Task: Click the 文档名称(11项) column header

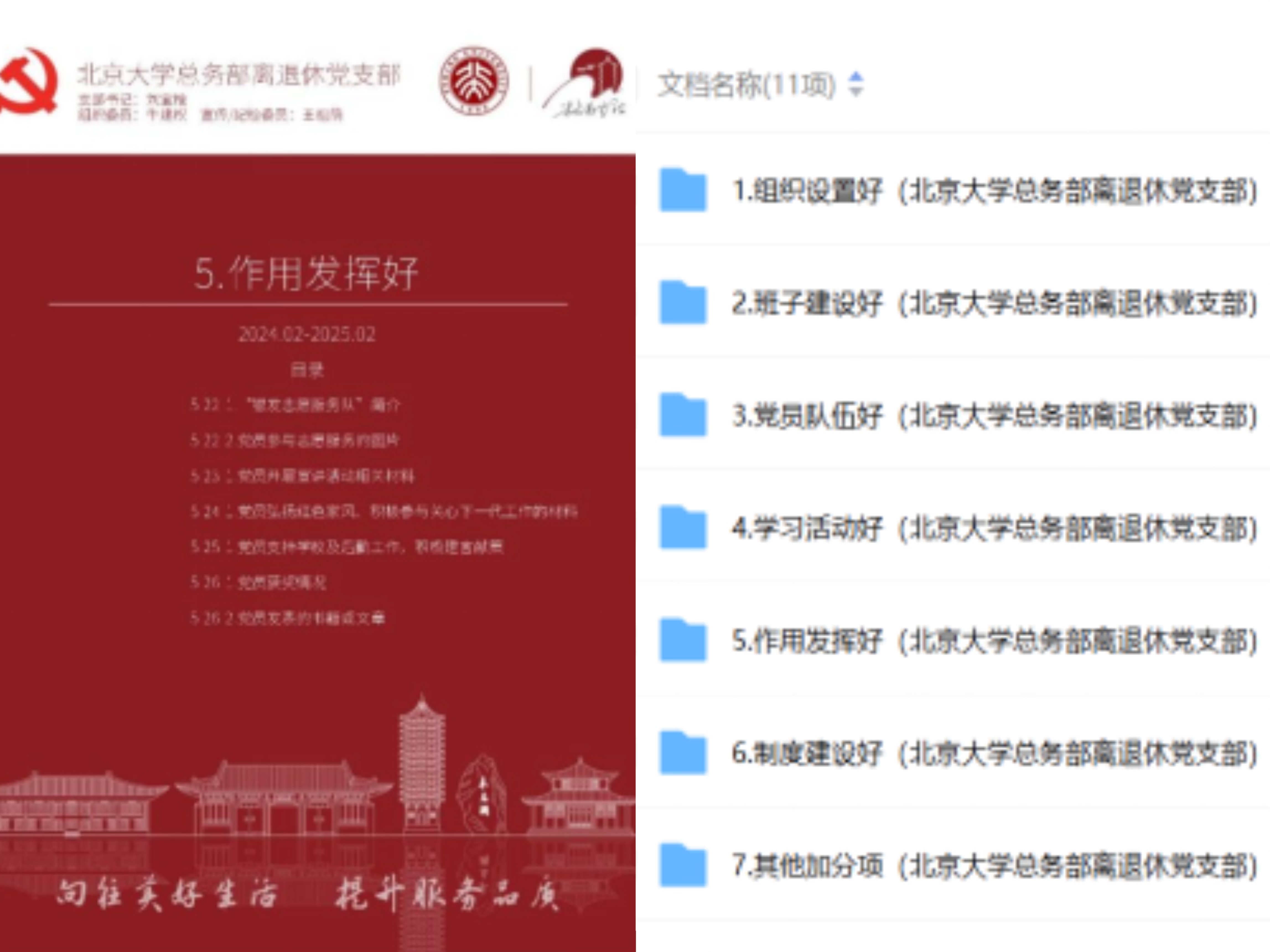Action: (747, 85)
